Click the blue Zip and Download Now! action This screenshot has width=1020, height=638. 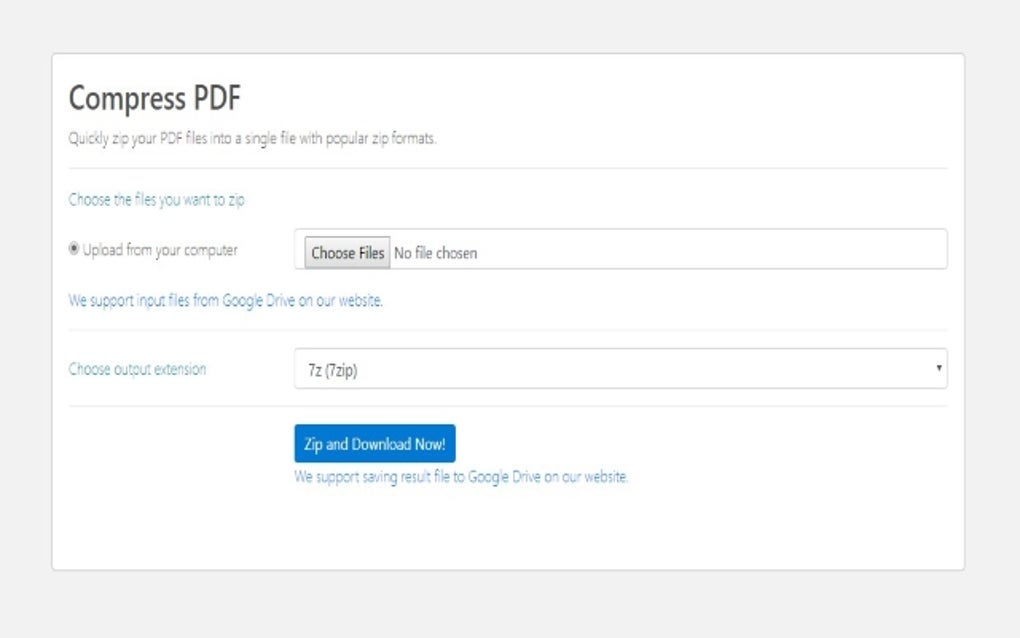click(x=375, y=443)
